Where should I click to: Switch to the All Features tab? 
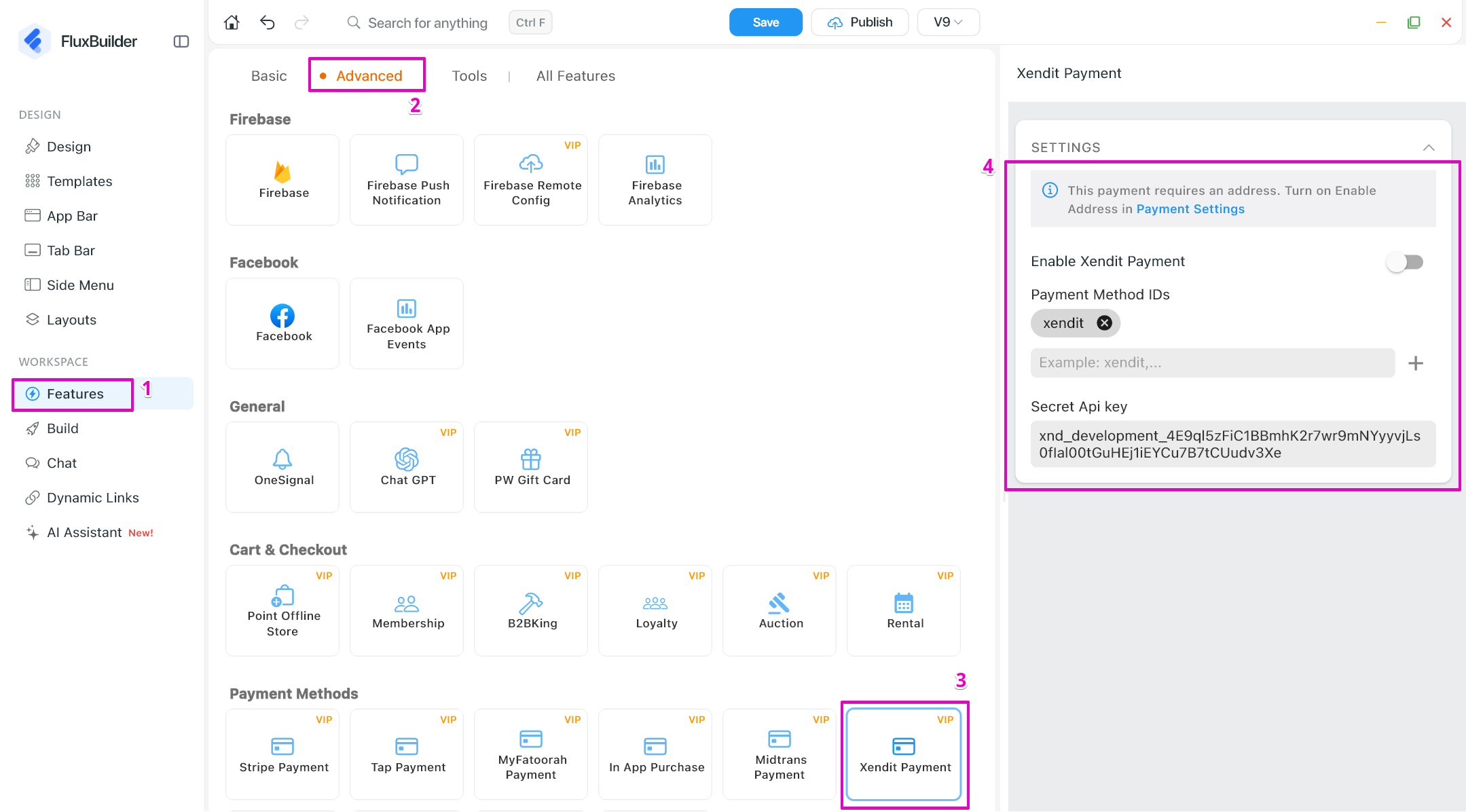coord(576,76)
